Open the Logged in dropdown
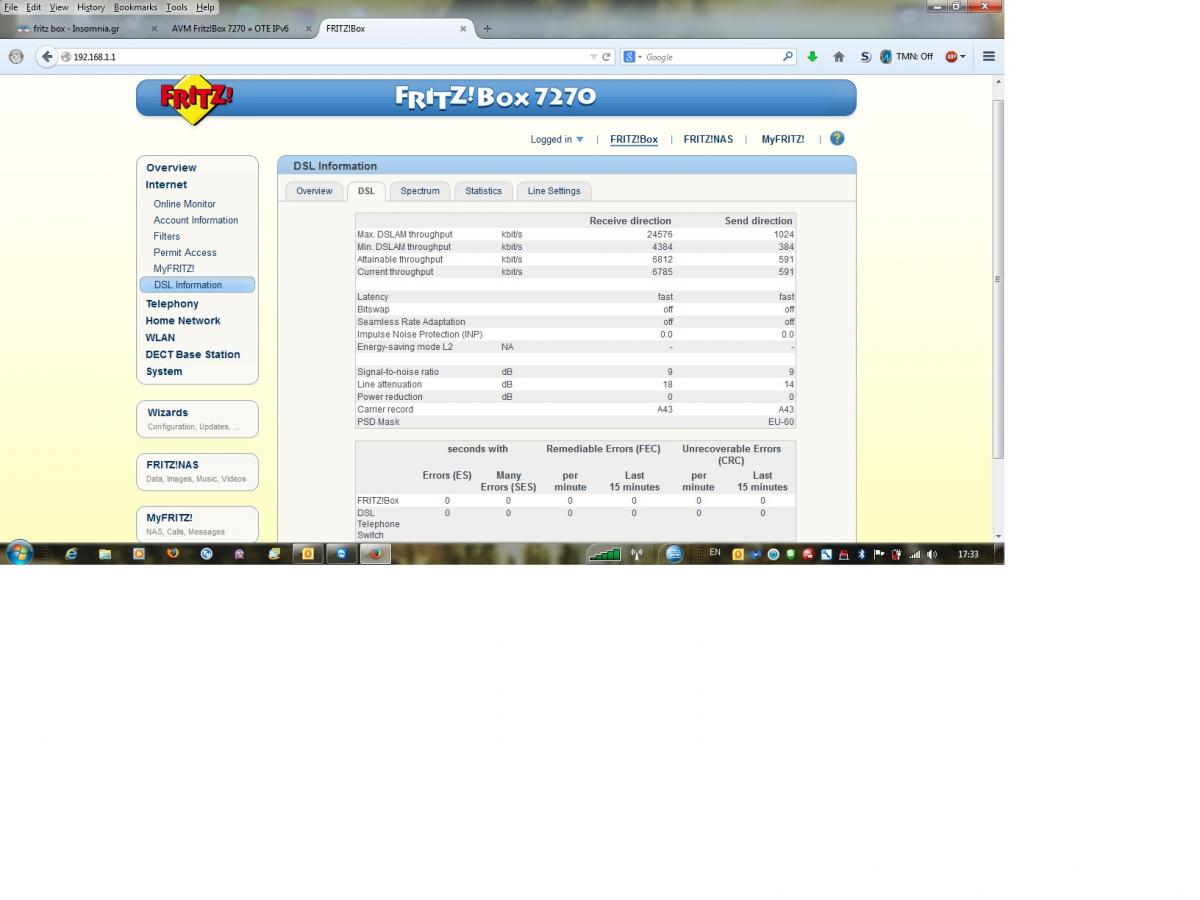Viewport: 1200px width, 900px height. click(x=557, y=139)
